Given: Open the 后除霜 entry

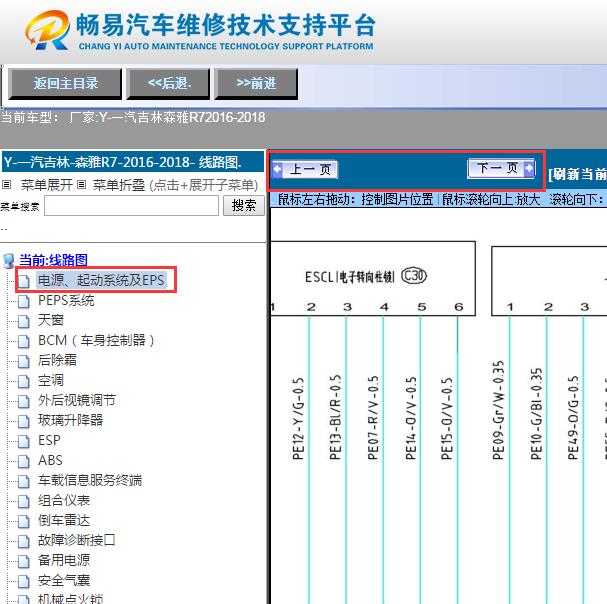Looking at the screenshot, I should click(x=57, y=360).
